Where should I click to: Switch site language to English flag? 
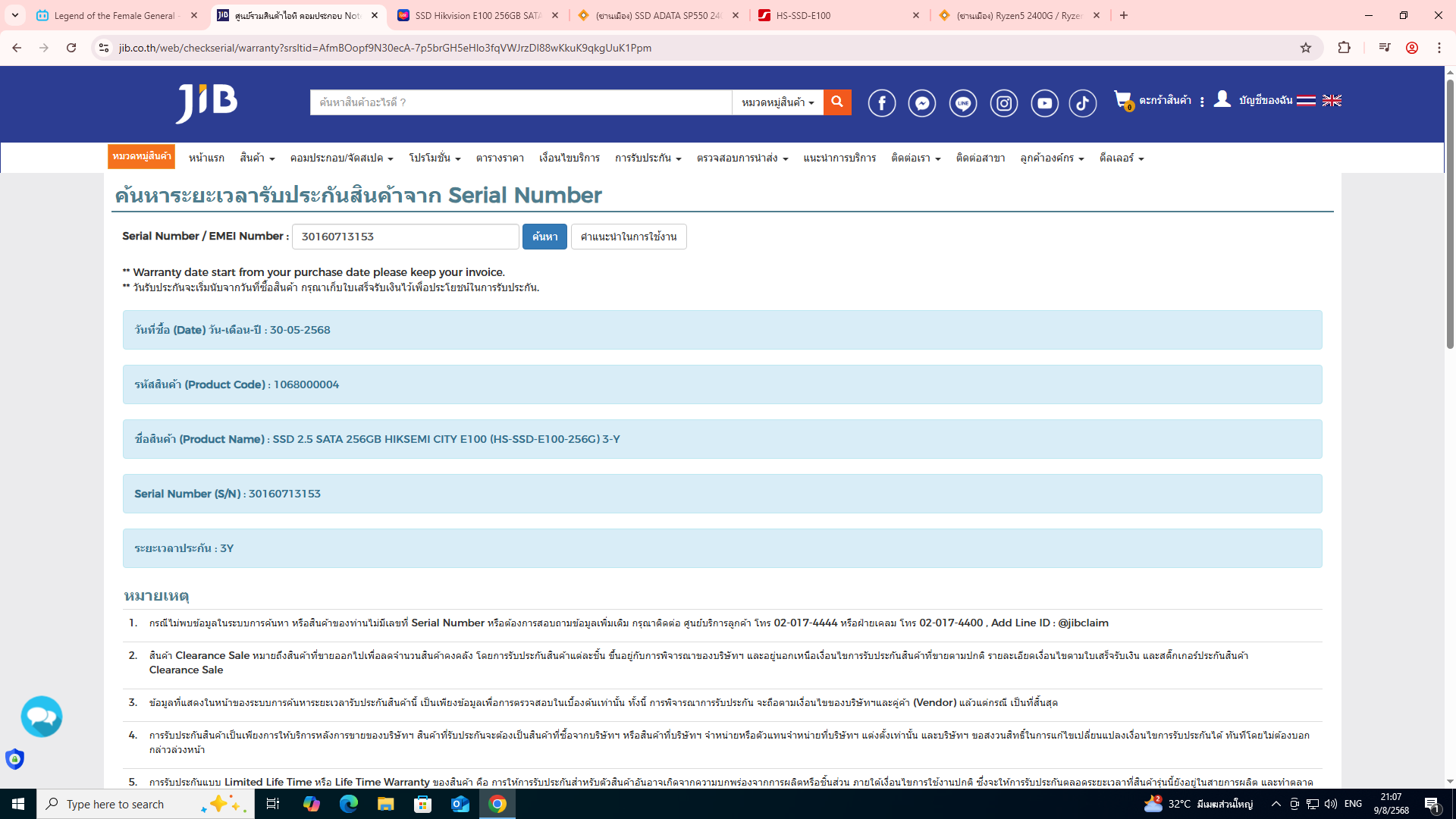1332,100
